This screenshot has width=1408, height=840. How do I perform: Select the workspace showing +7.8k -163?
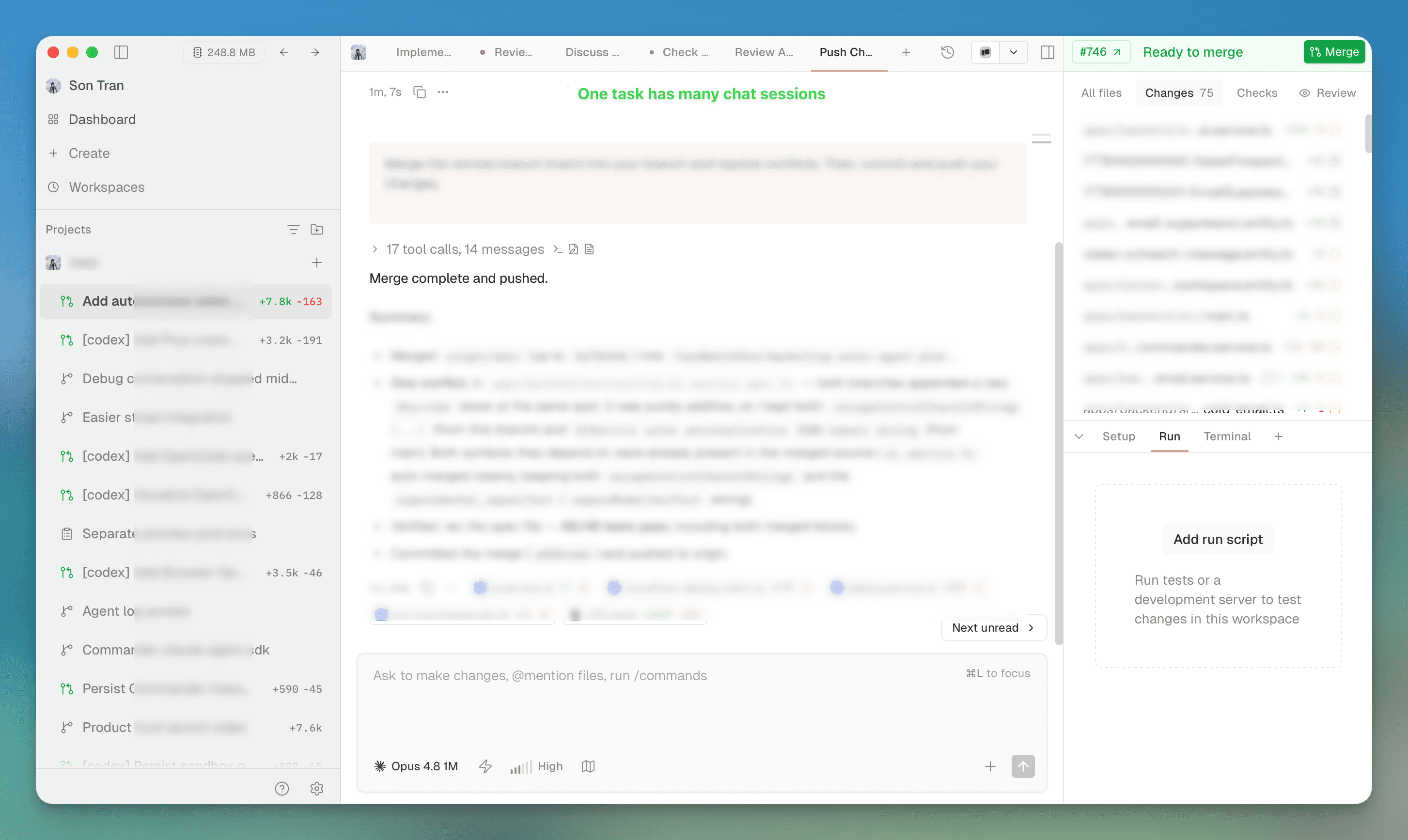point(186,301)
